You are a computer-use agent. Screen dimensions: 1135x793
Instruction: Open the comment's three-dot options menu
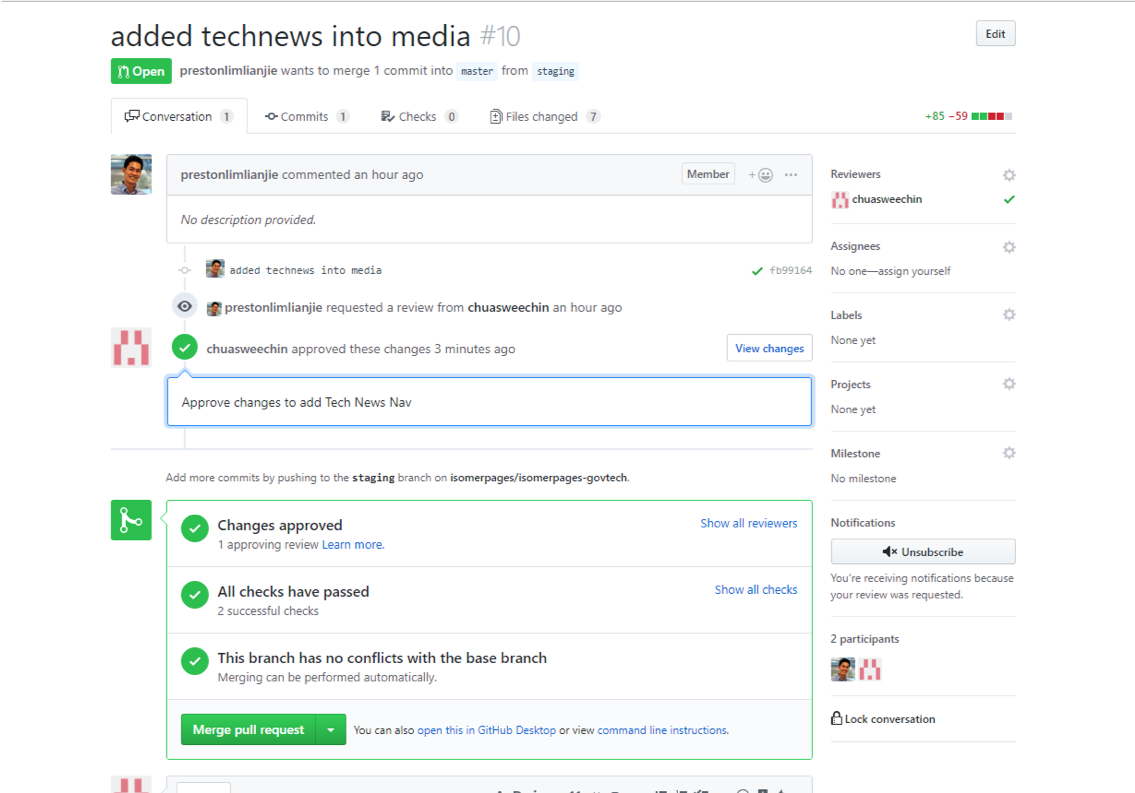[x=791, y=175]
